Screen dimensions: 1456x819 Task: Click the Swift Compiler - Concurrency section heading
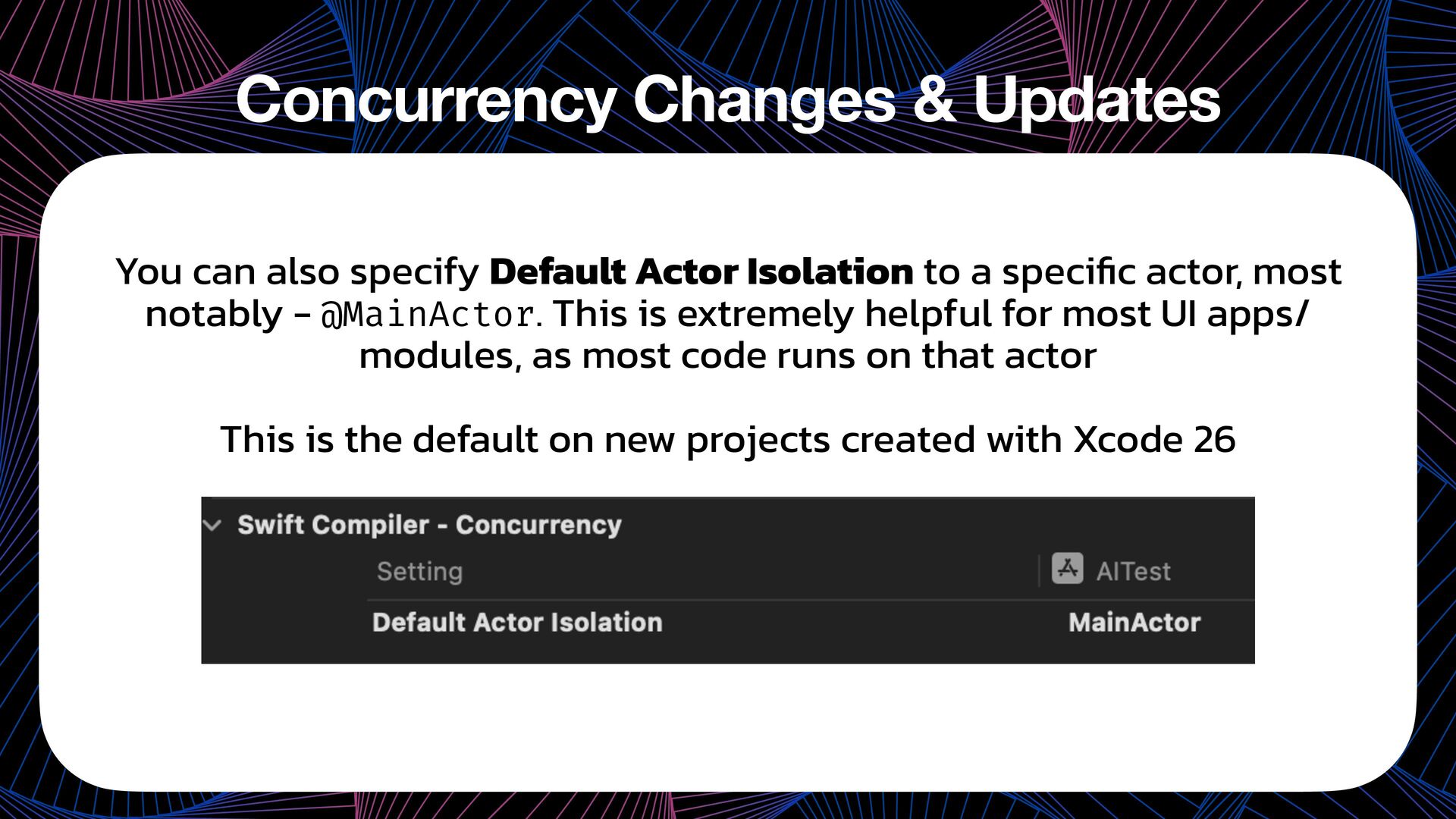click(429, 525)
